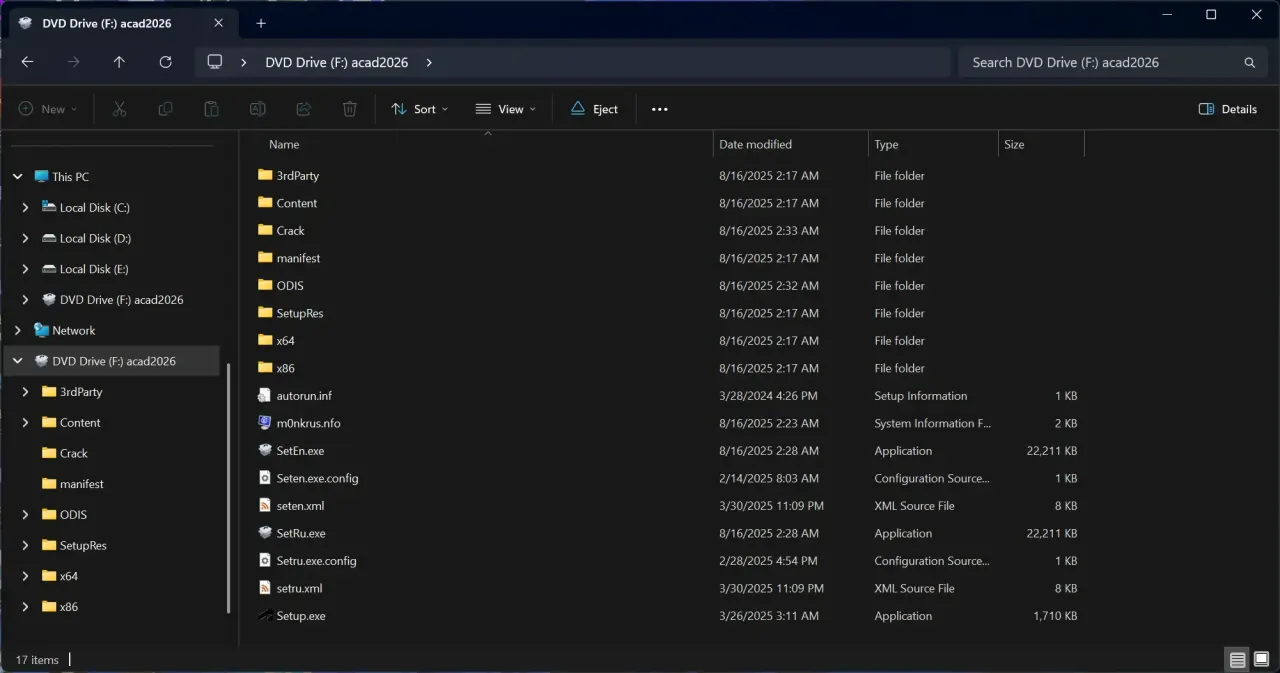Viewport: 1280px width, 673px height.
Task: Click the m0nkrus.nfo file icon
Action: pos(265,423)
